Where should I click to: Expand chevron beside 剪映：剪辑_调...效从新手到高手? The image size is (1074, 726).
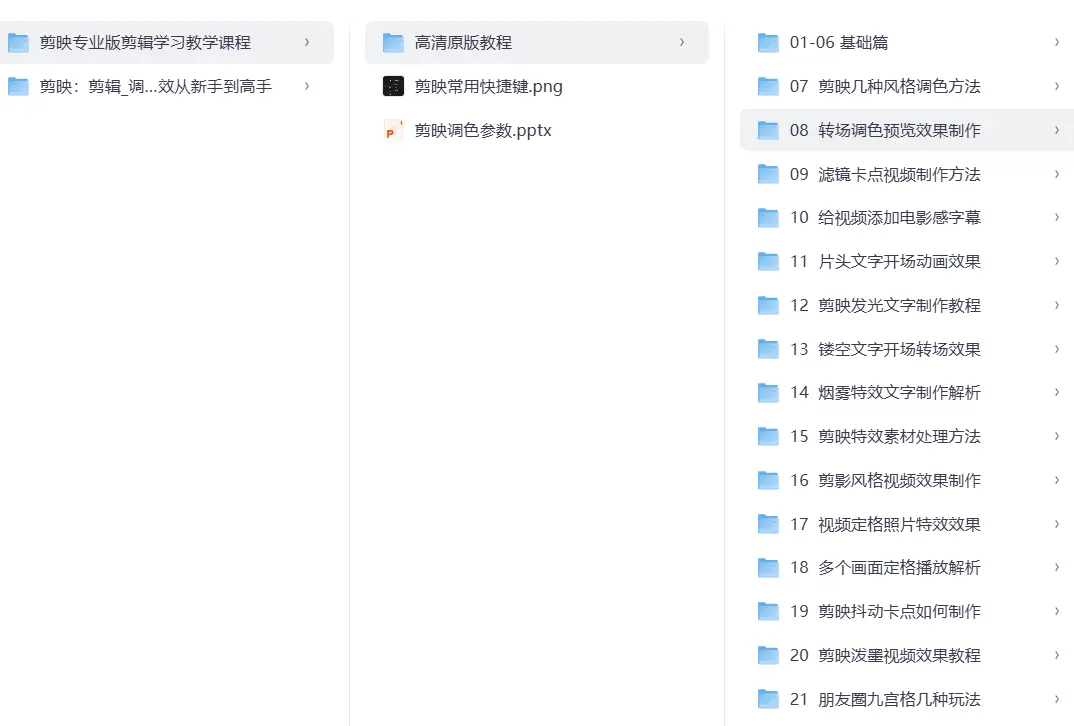point(306,86)
